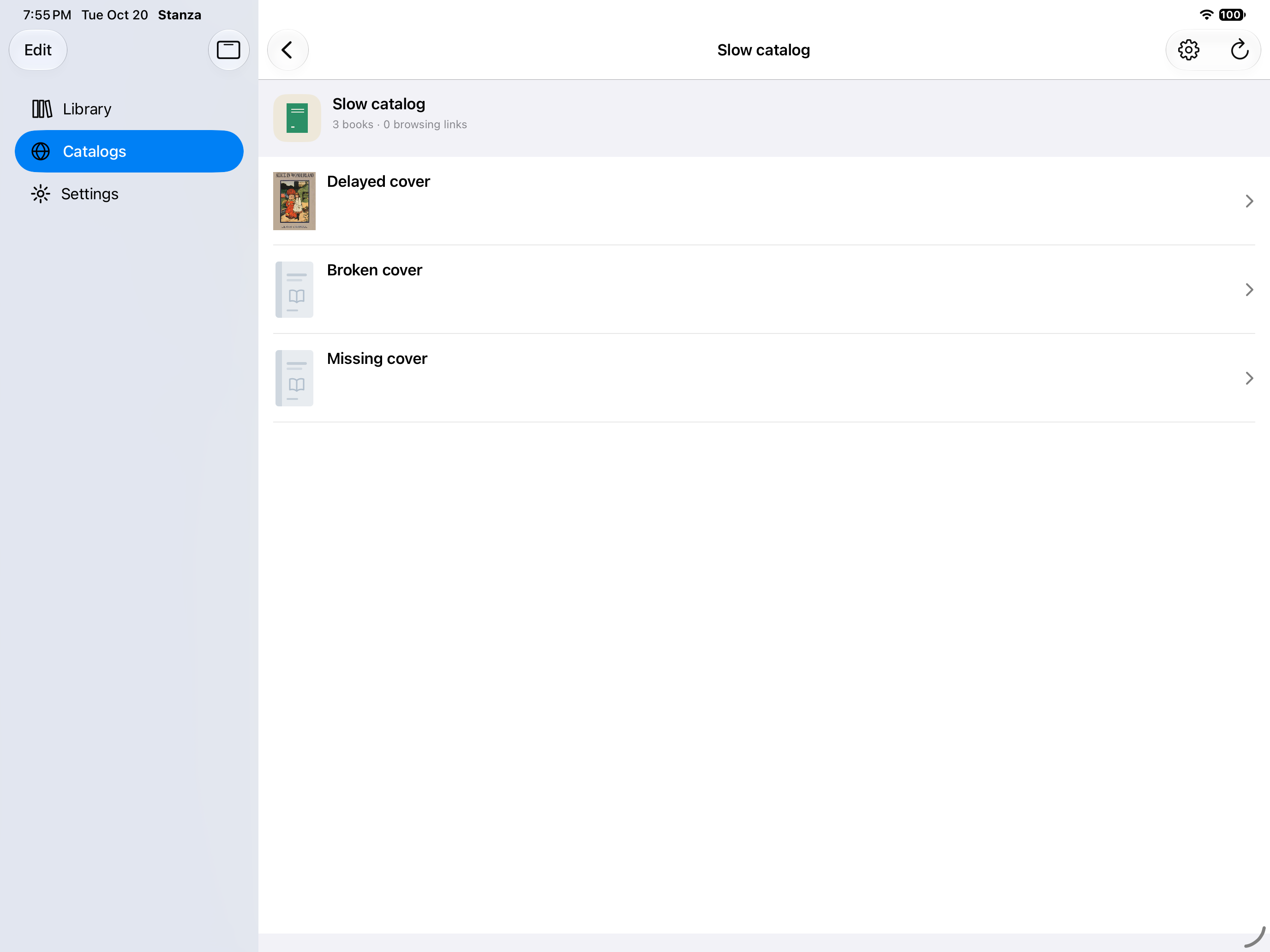This screenshot has height=952, width=1270.
Task: Open the Delayed cover chevron
Action: [1249, 201]
